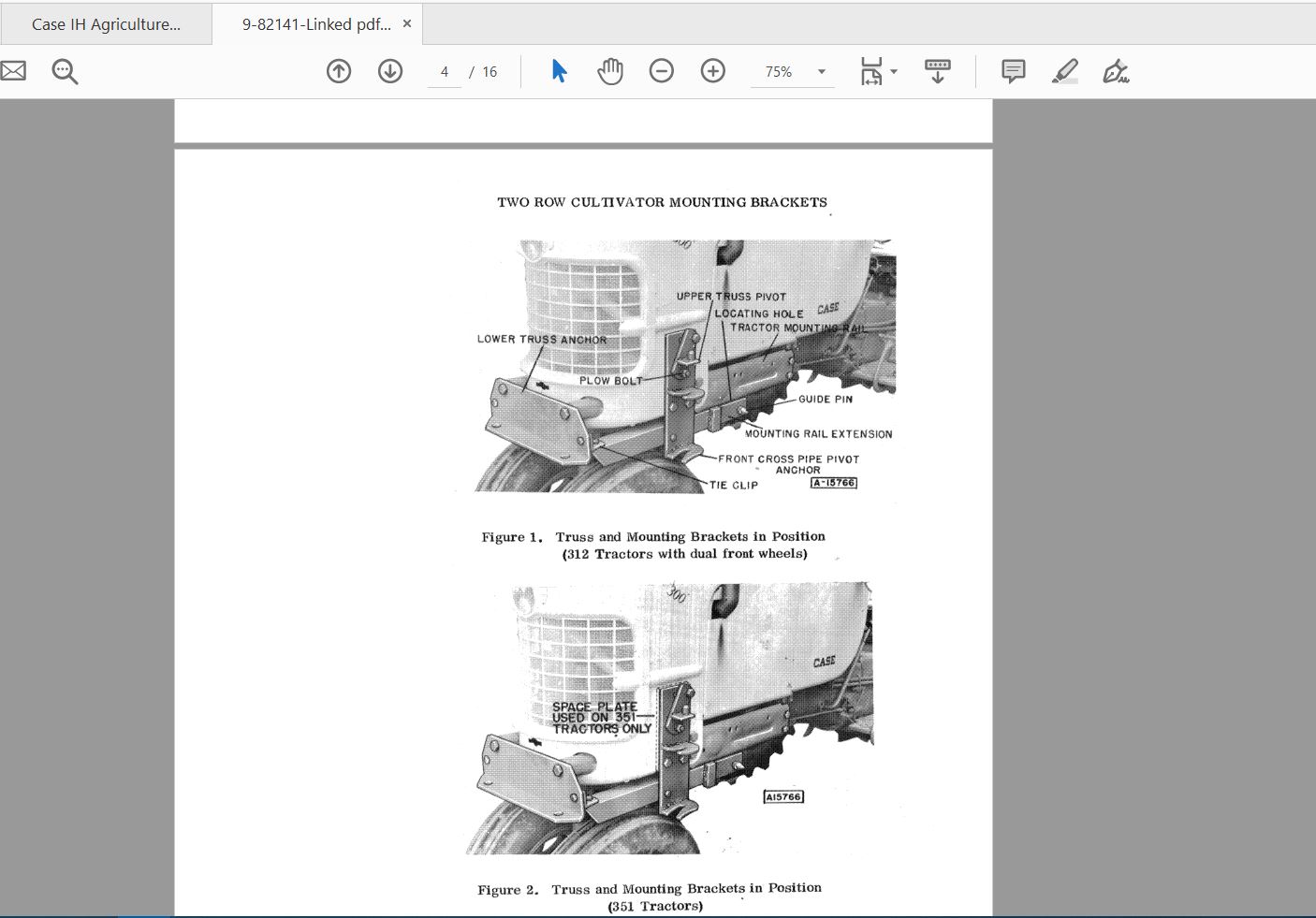Toggle the scrolling read mode icon

(x=937, y=71)
